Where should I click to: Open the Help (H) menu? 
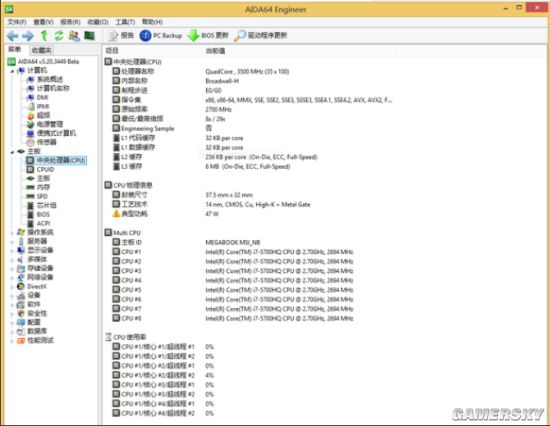152,22
